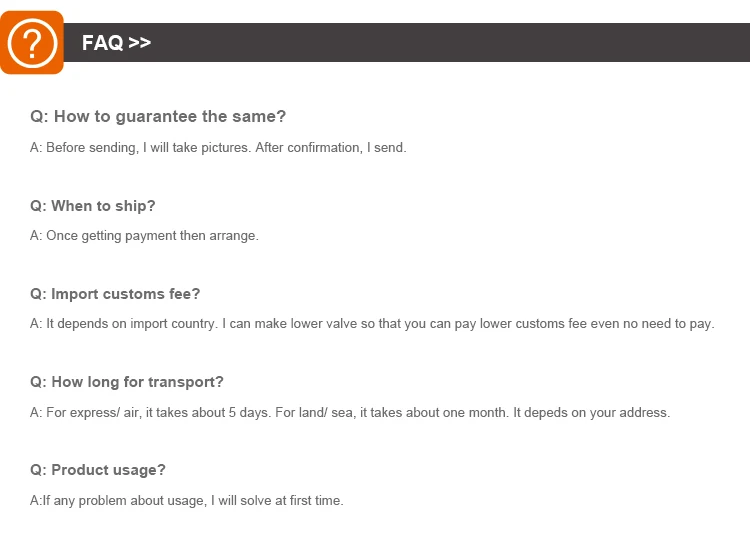The image size is (750, 533).
Task: Expand the "When to ship?" question
Action: 93,206
